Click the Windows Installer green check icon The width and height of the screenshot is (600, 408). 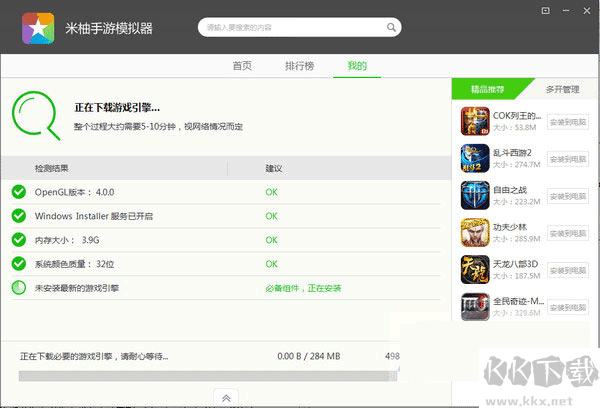click(19, 216)
